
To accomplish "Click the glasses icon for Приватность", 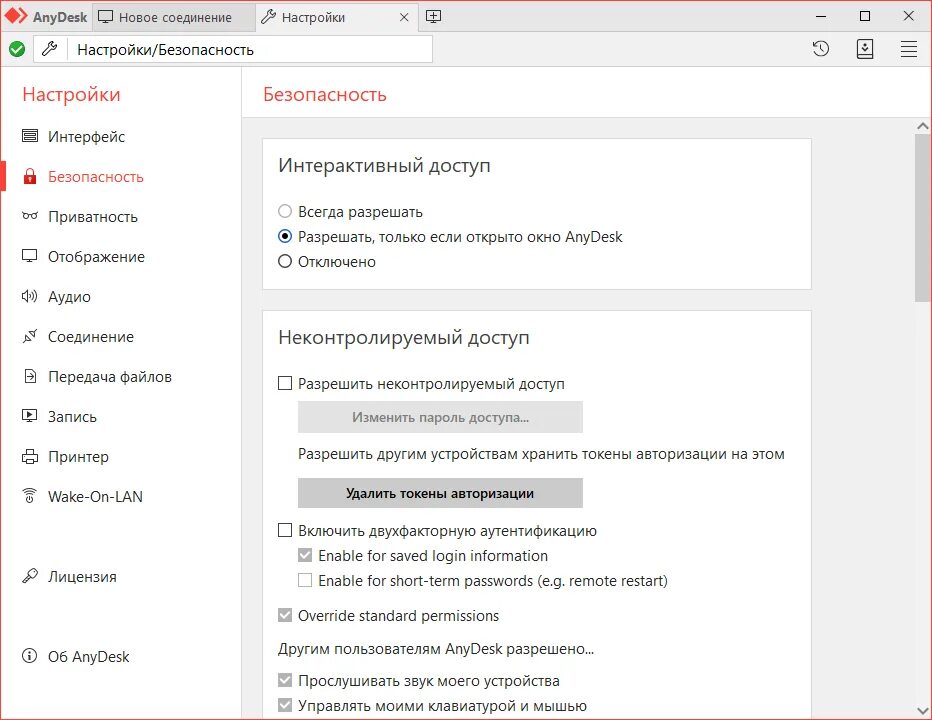I will point(30,216).
